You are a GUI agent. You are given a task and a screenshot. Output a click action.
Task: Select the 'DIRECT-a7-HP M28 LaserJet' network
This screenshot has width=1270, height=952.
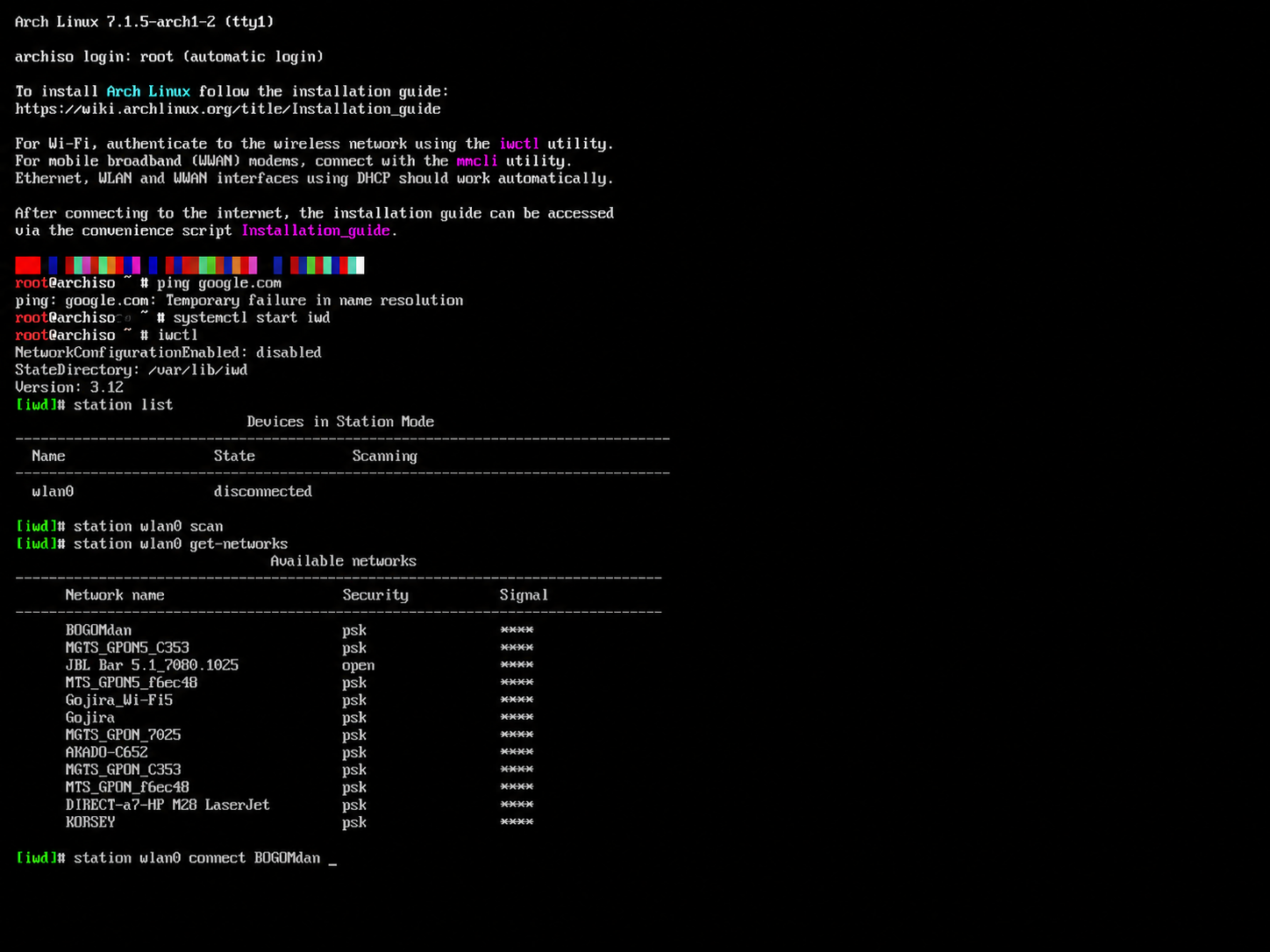[x=168, y=805]
